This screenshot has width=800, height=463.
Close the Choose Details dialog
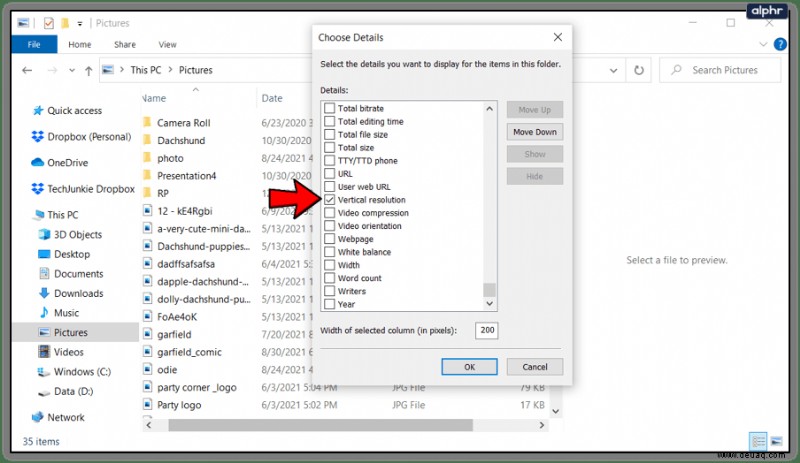tap(558, 37)
